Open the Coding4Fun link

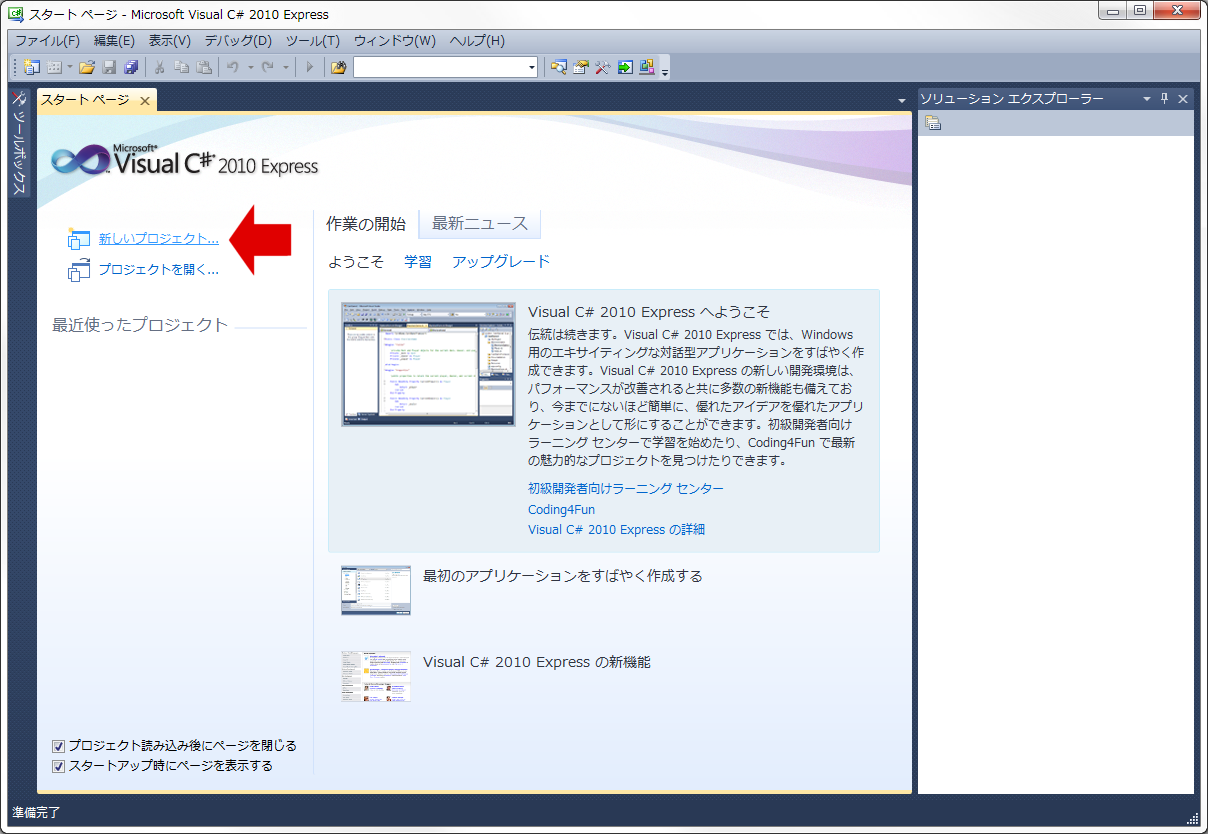(x=562, y=509)
